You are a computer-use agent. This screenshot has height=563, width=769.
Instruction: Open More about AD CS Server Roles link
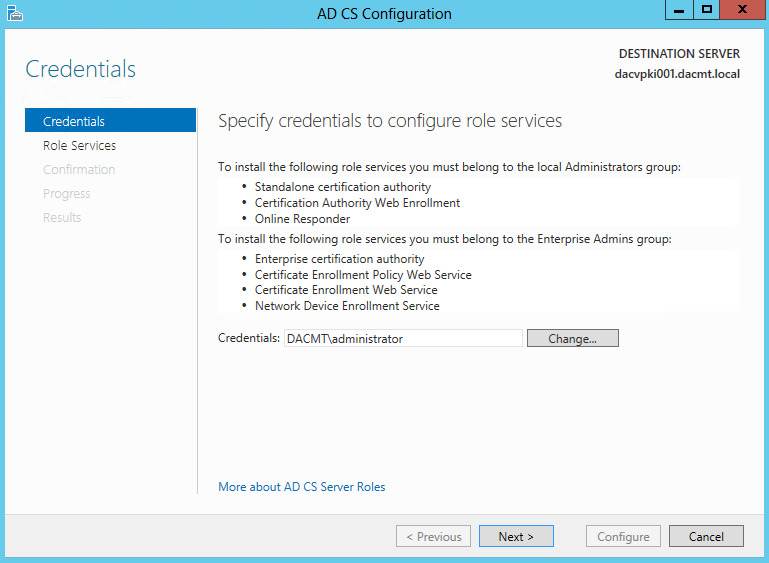coord(302,486)
